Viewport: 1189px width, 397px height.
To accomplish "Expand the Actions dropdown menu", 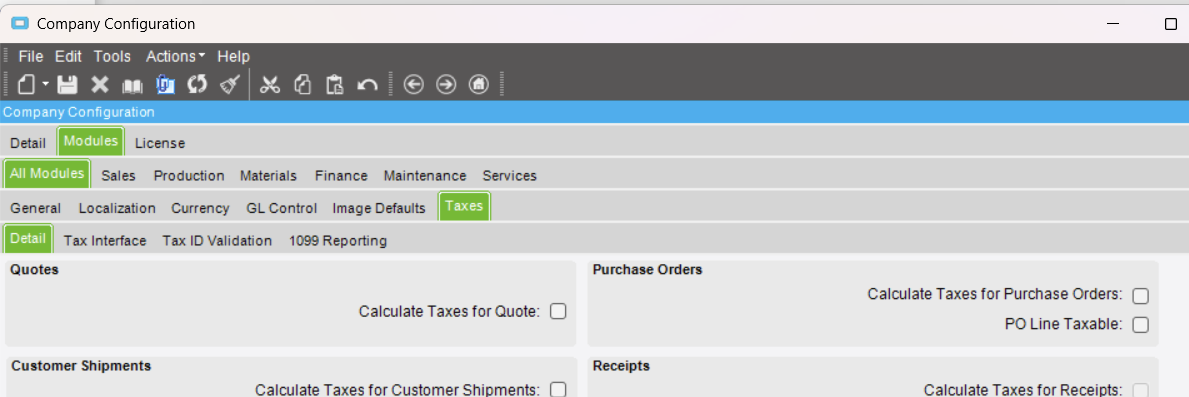I will 175,56.
